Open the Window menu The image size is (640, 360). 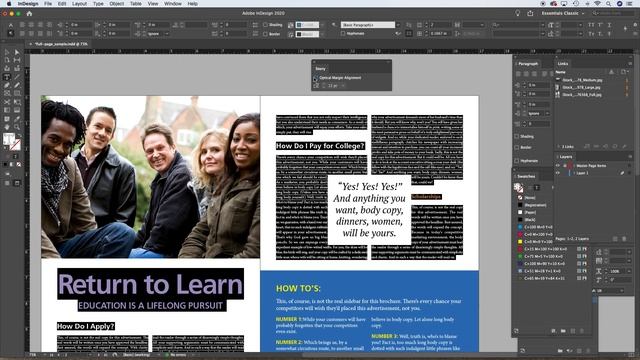click(x=173, y=4)
